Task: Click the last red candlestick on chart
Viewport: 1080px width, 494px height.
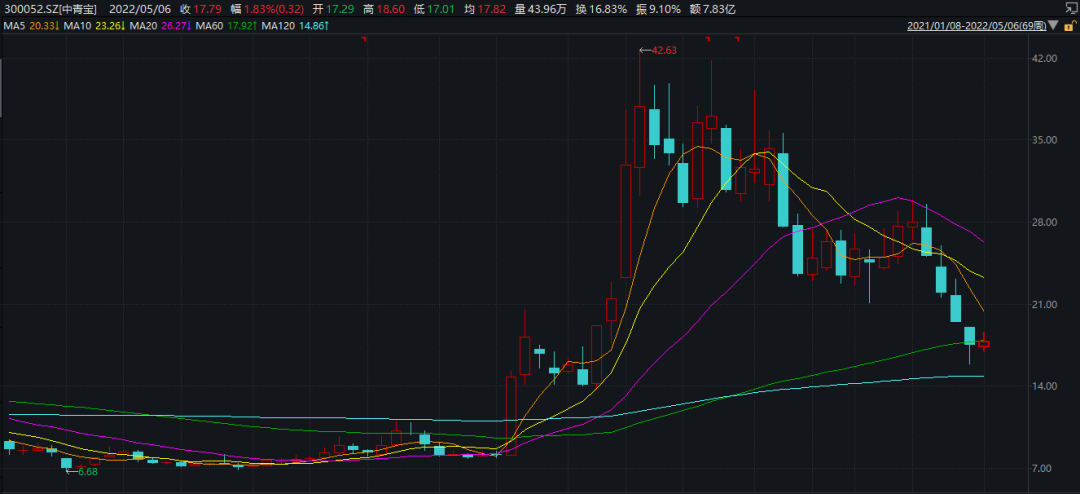Action: [984, 343]
